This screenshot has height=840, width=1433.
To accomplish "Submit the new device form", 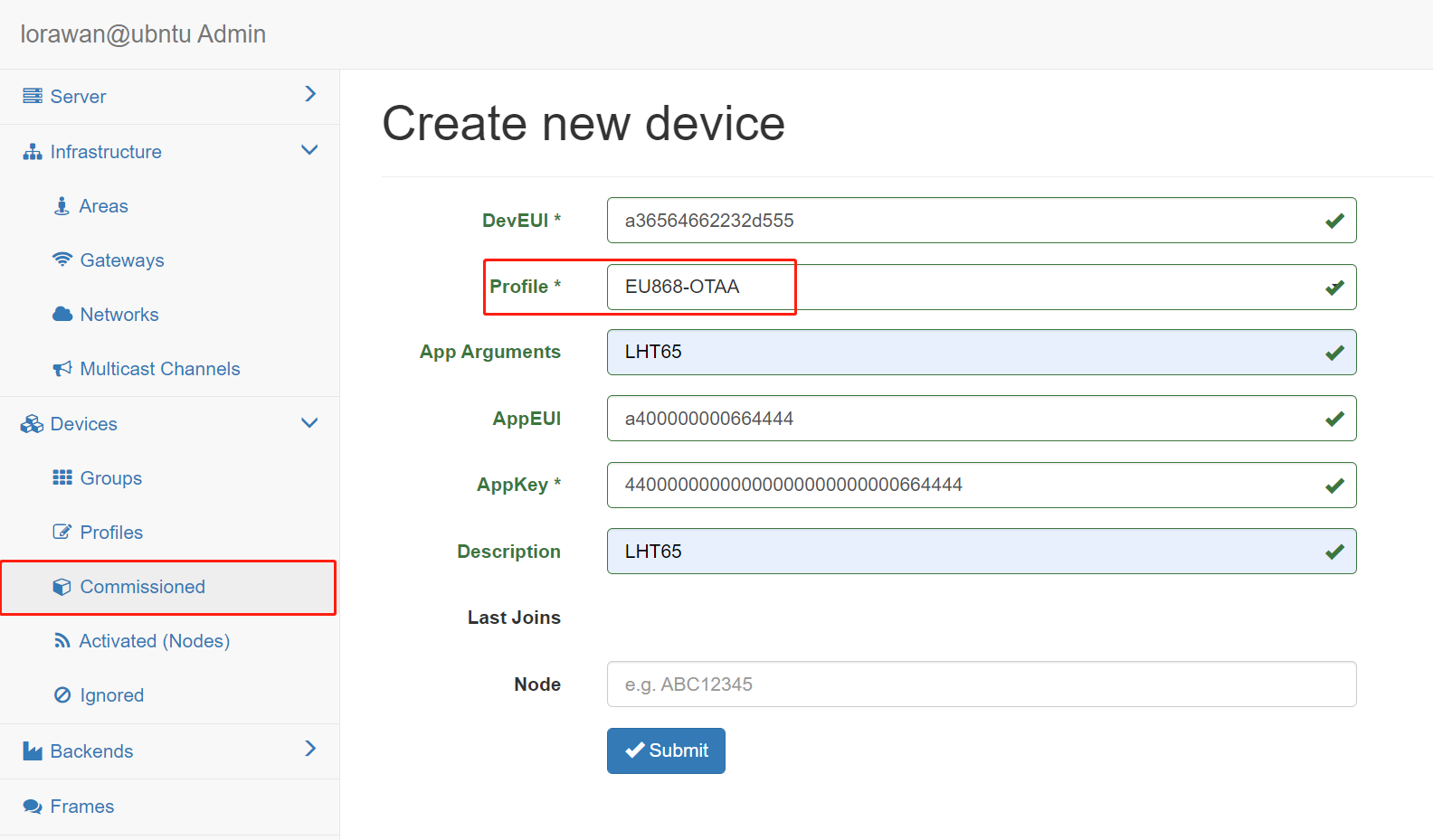I will [x=666, y=750].
